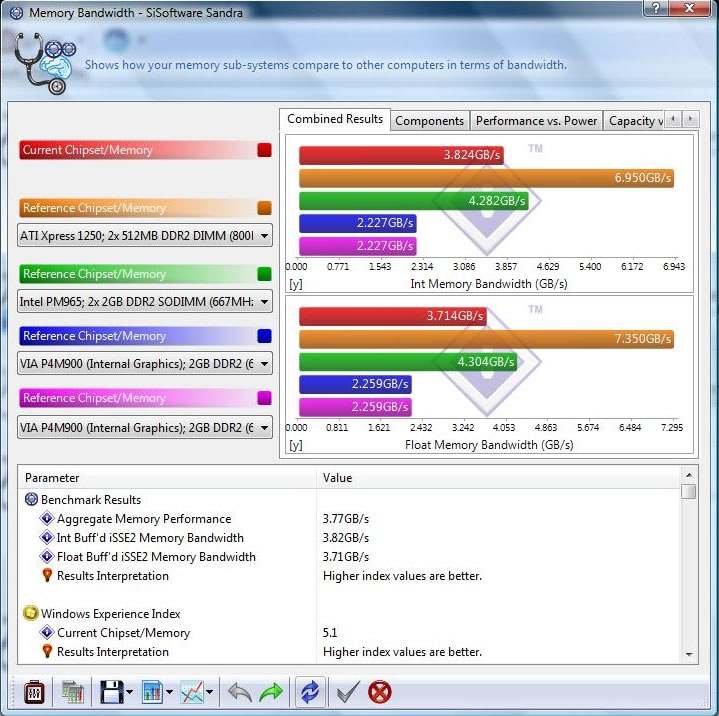This screenshot has height=716, width=719.
Task: Click the line graph icon
Action: 192,691
